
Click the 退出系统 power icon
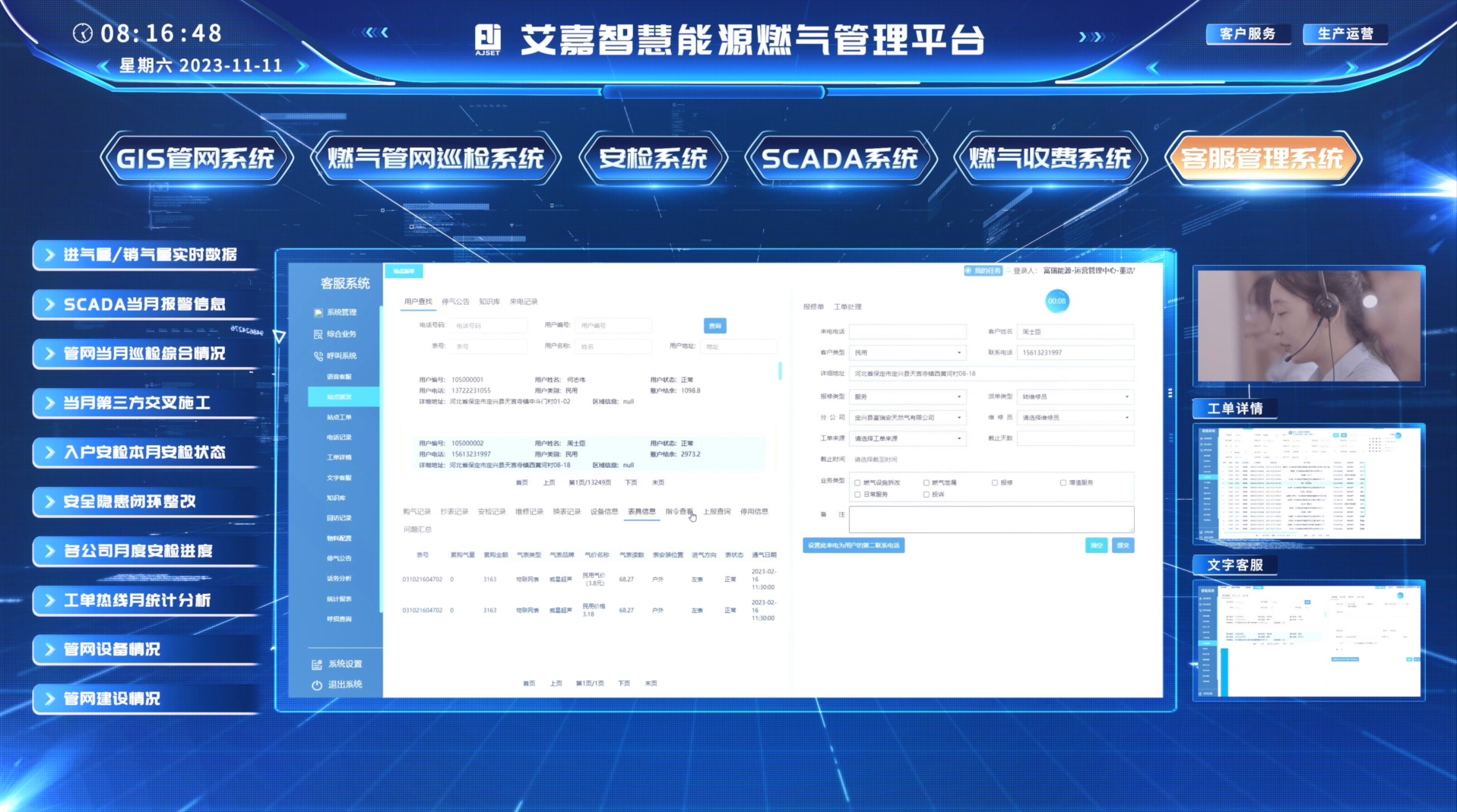point(317,685)
